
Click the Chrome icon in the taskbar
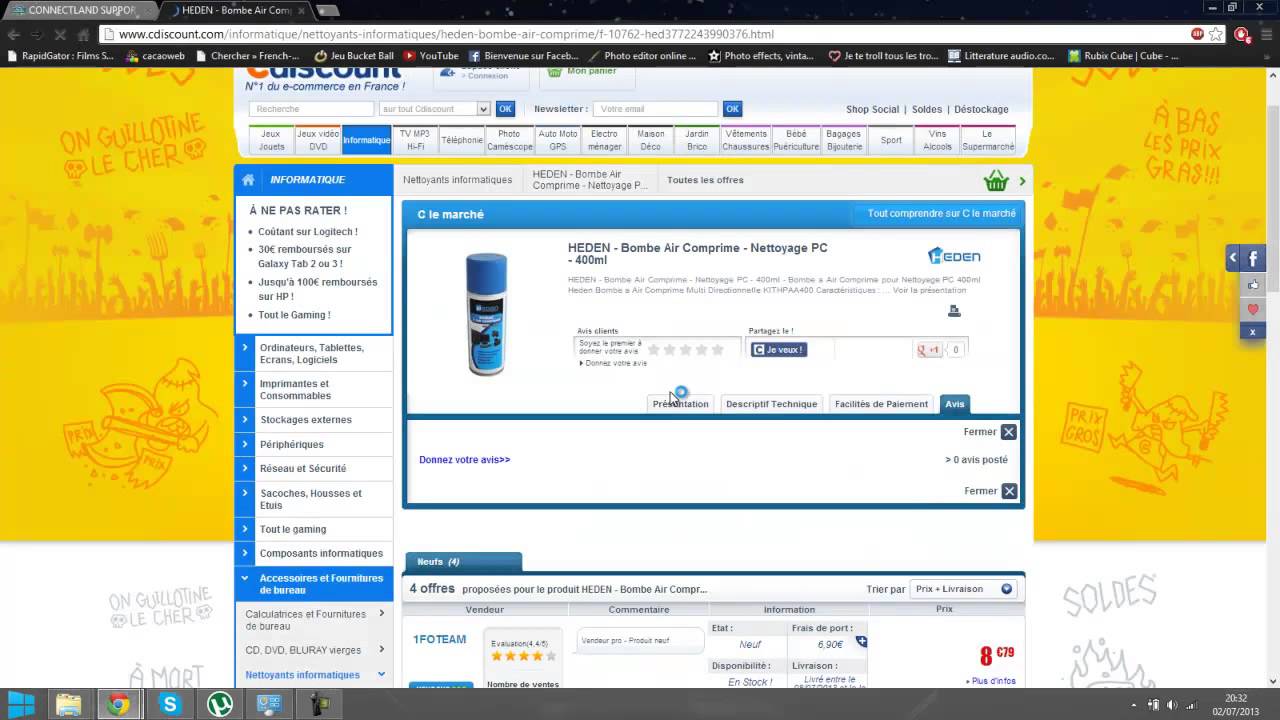(118, 704)
